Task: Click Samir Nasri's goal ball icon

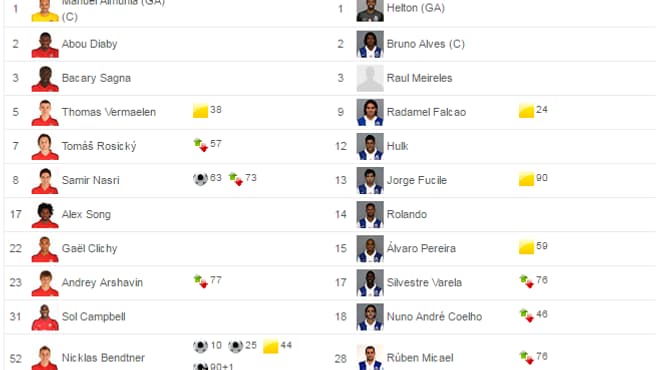Action: (200, 179)
